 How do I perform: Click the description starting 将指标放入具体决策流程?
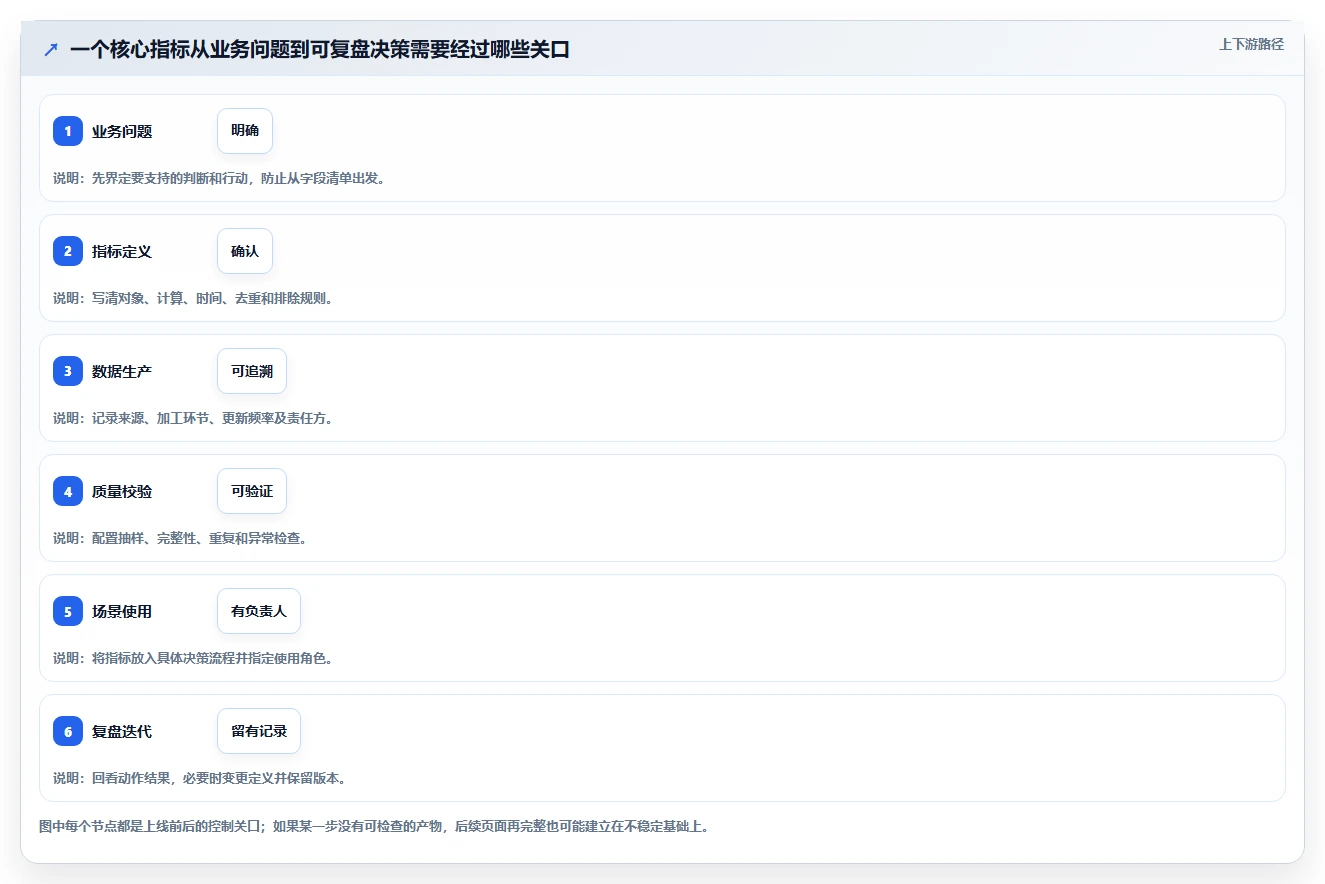point(193,658)
